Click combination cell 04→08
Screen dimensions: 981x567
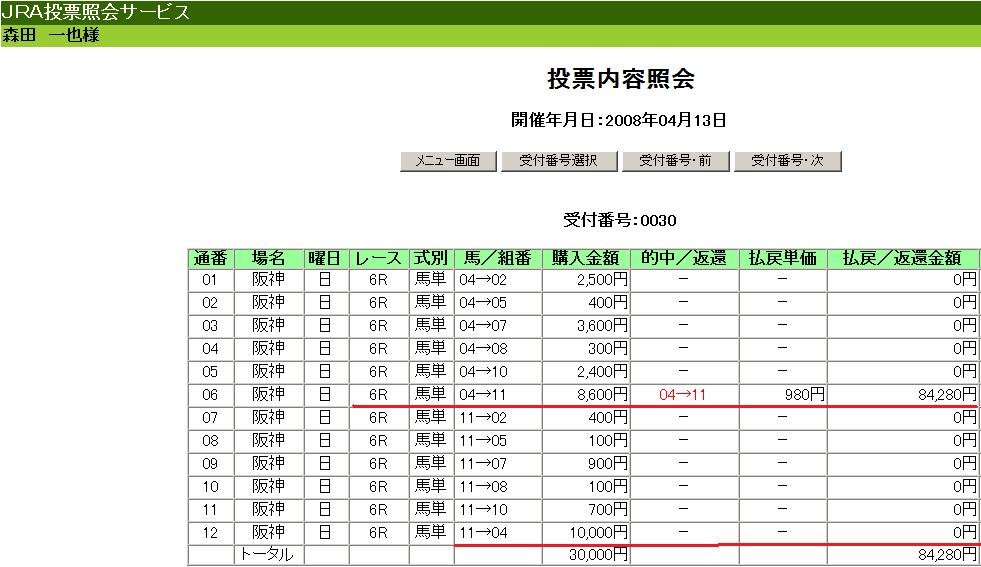(x=483, y=349)
